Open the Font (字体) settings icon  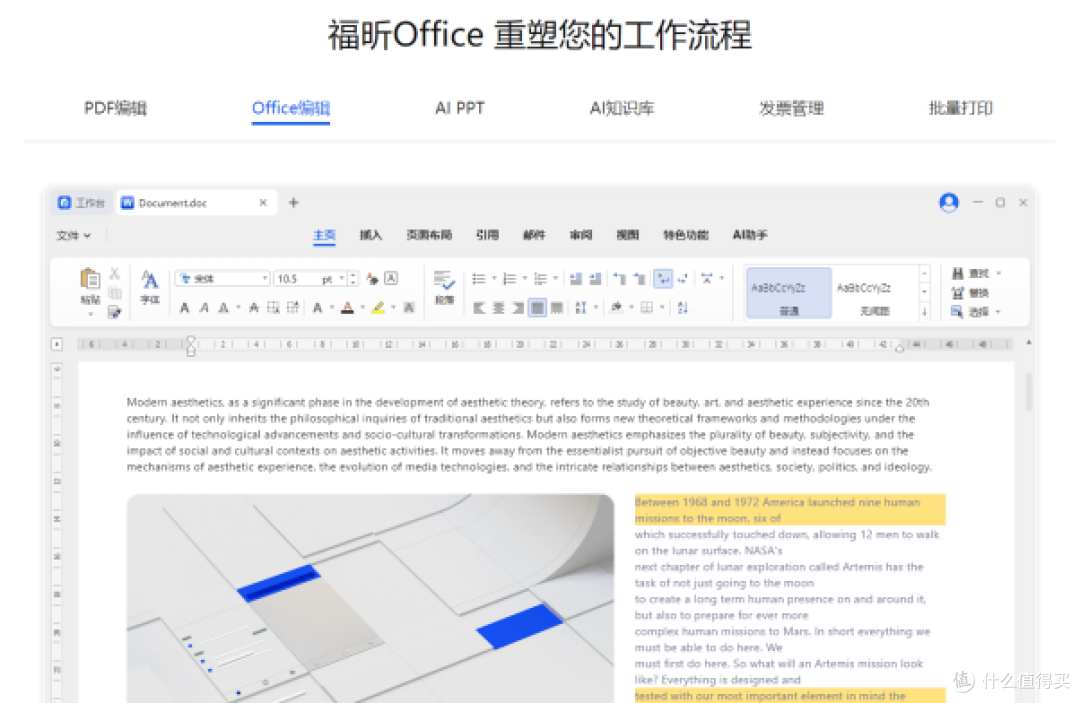pyautogui.click(x=149, y=280)
